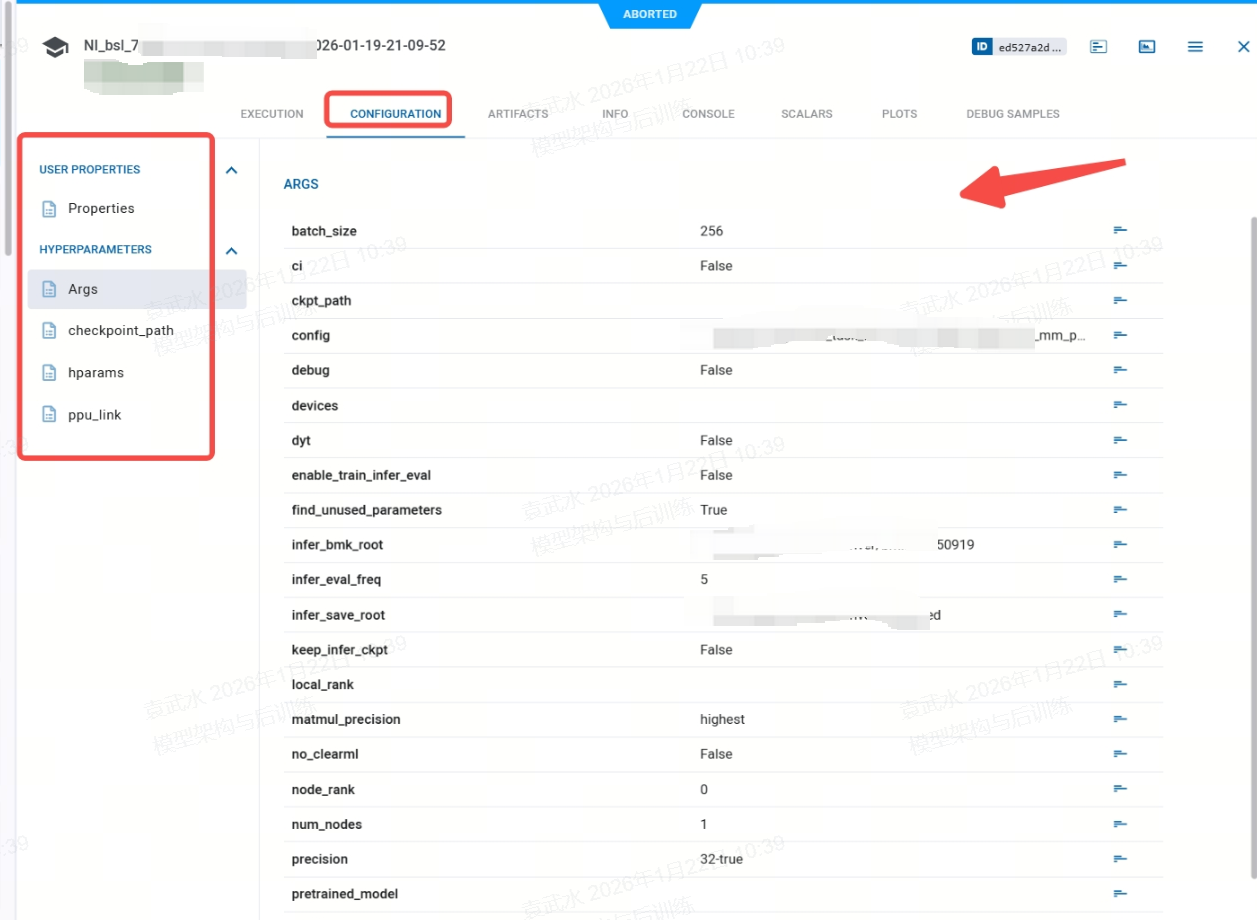Copy the task ID ed527a2d badge
Image resolution: width=1257 pixels, height=920 pixels.
tap(1018, 47)
